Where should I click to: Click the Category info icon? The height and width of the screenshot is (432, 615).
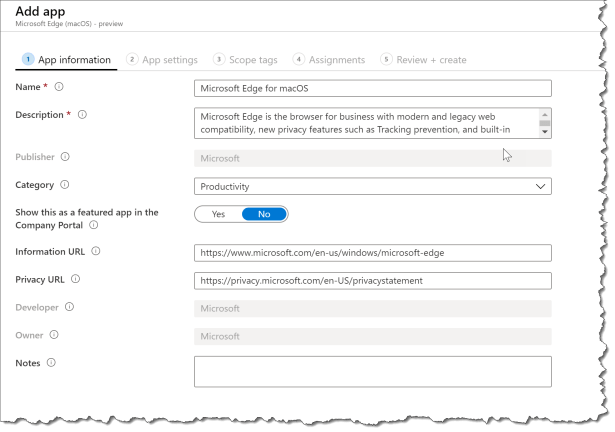[x=65, y=184]
